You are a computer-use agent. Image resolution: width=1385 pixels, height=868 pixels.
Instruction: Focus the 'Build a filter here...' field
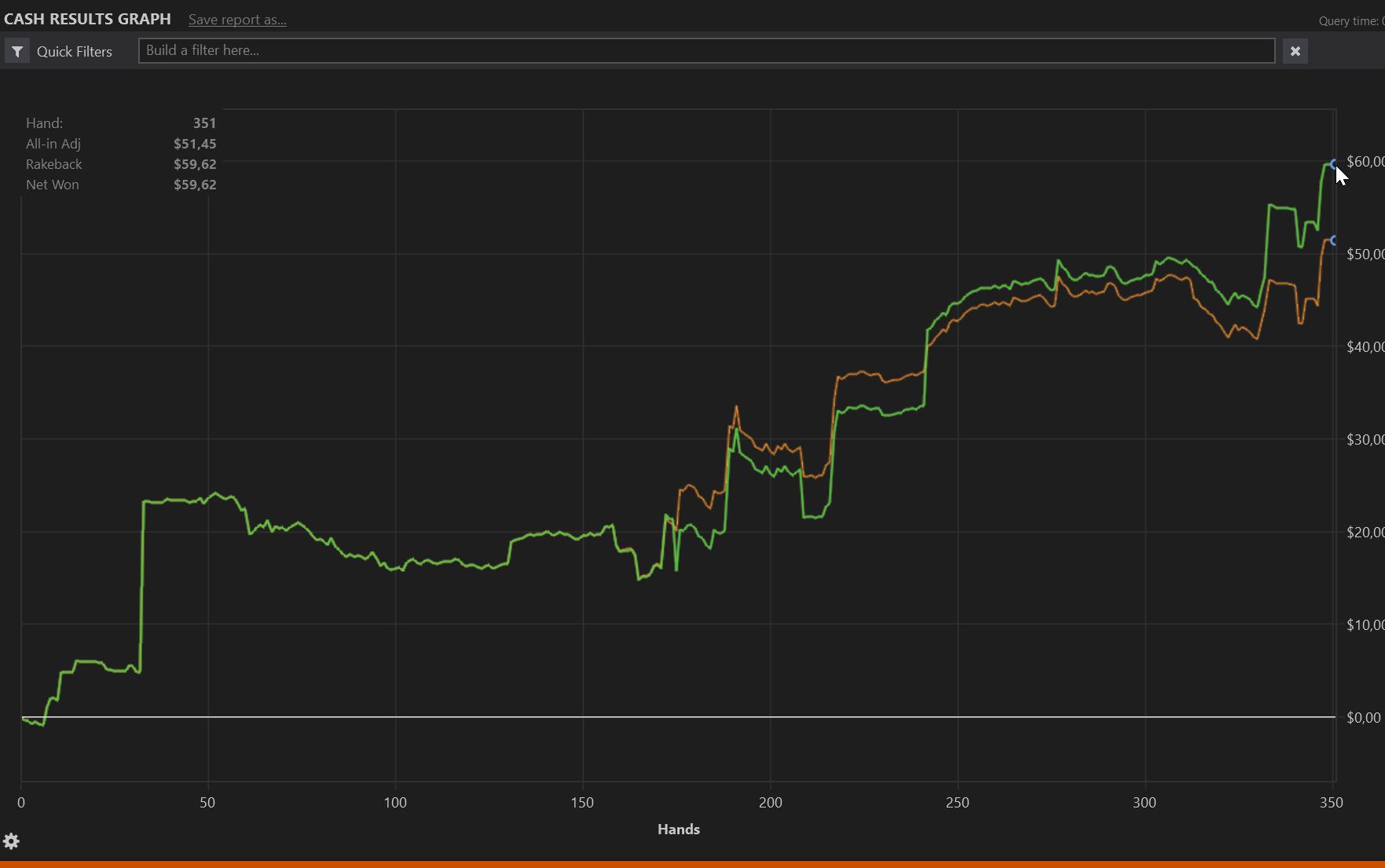(706, 51)
